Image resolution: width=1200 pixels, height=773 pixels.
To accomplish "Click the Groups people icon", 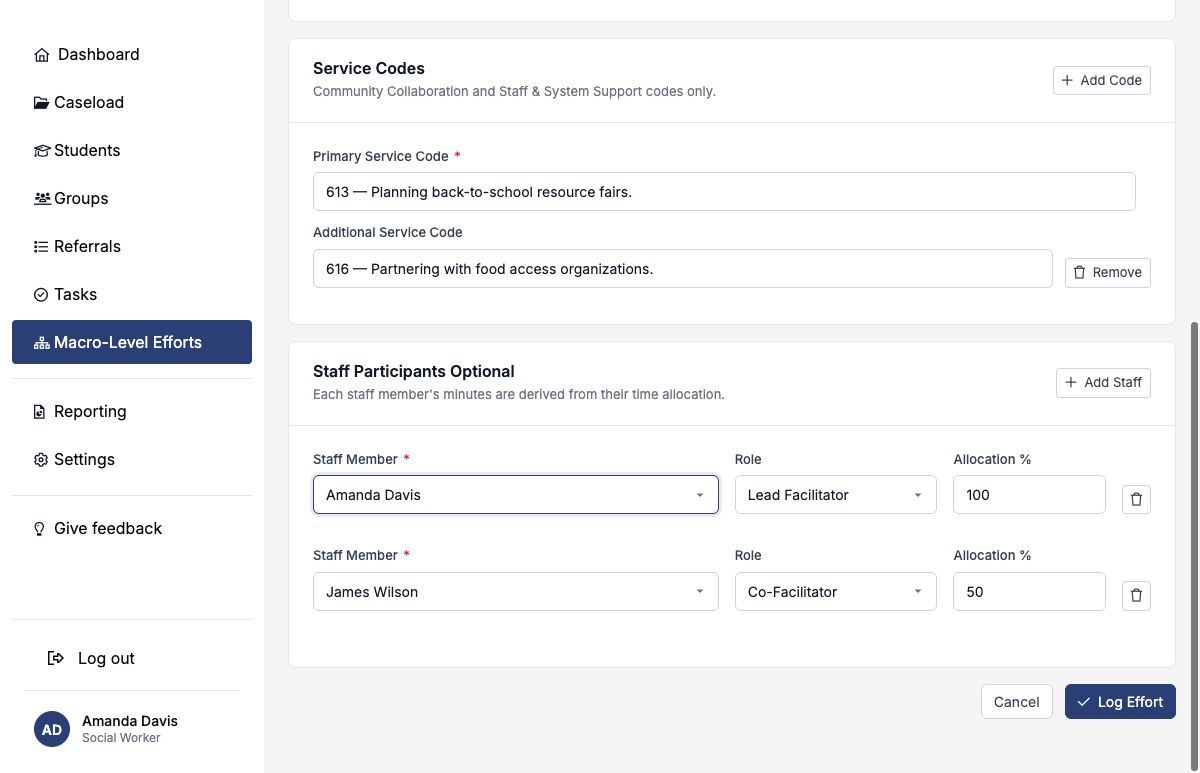I will coord(42,199).
